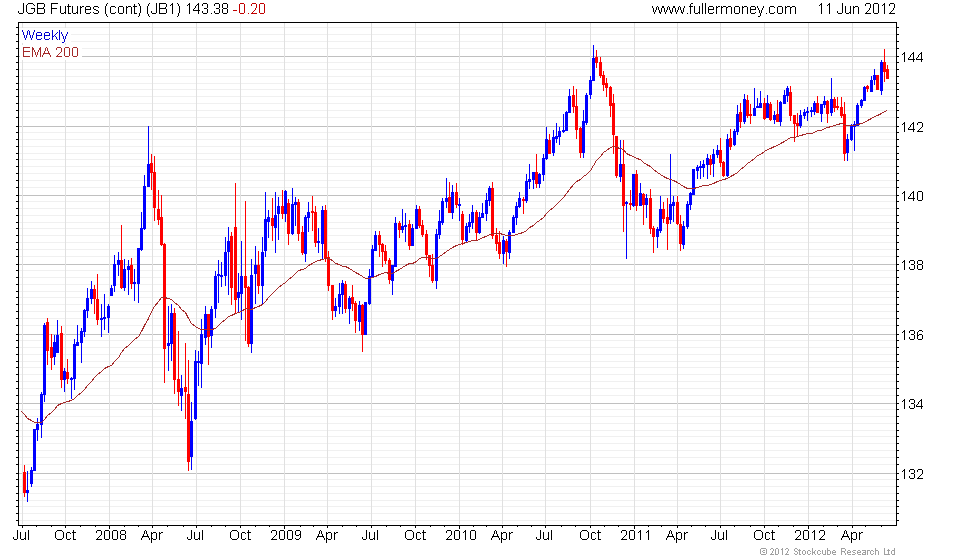Click the 2008 year label on the time axis

[111, 536]
